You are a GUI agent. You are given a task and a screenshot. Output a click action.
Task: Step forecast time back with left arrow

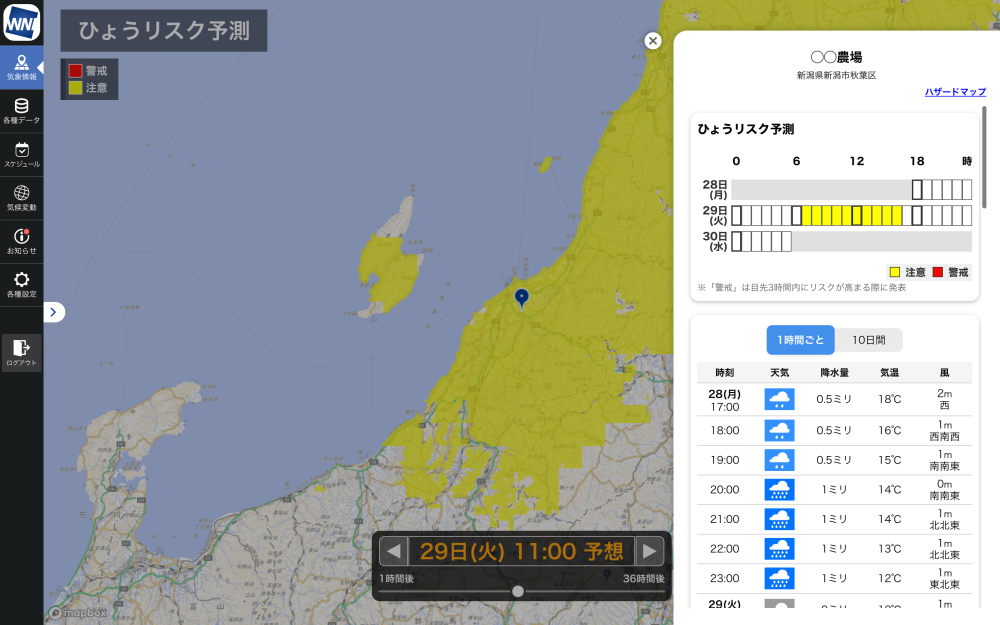(x=394, y=551)
